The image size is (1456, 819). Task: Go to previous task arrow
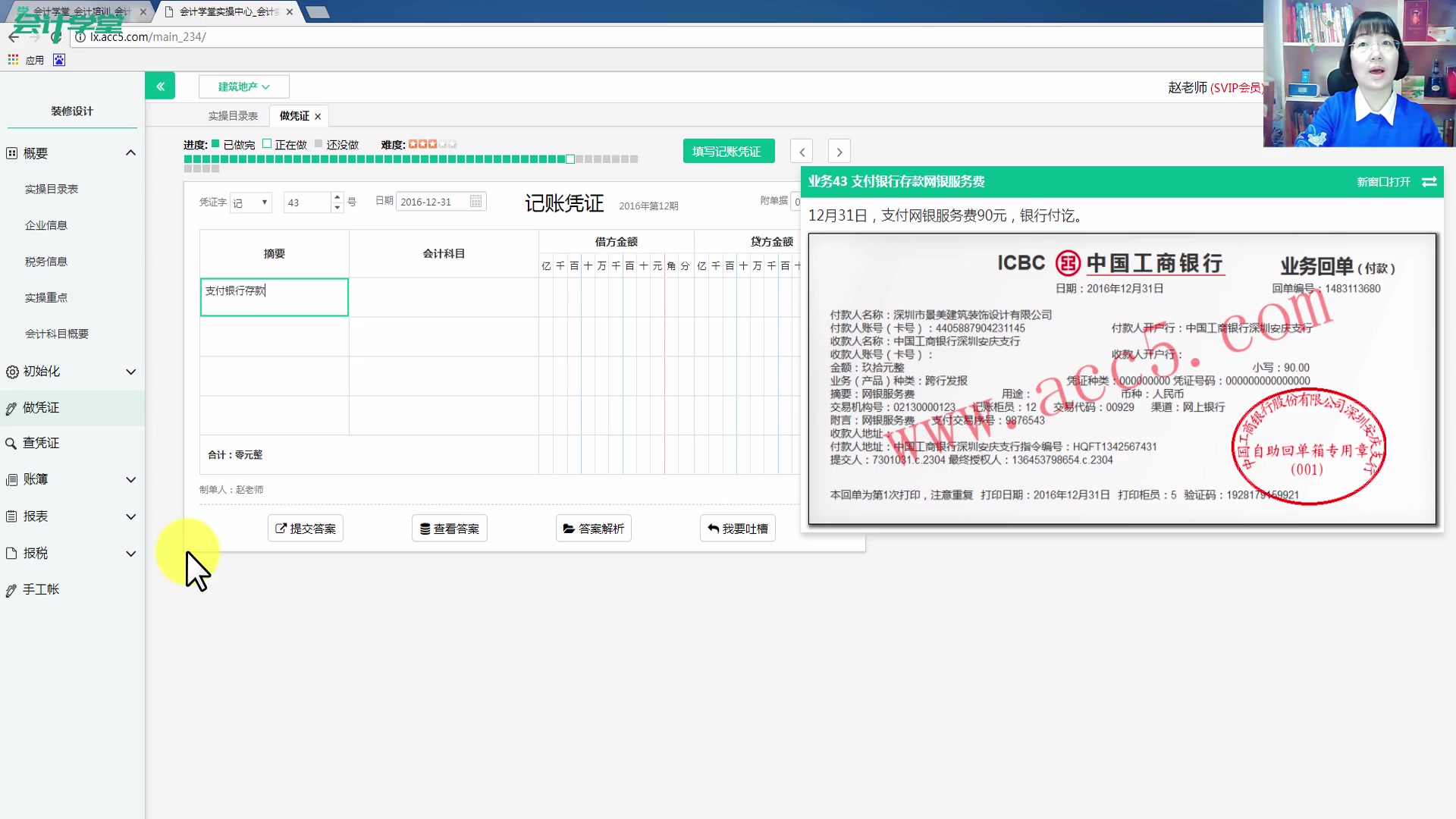click(x=802, y=152)
